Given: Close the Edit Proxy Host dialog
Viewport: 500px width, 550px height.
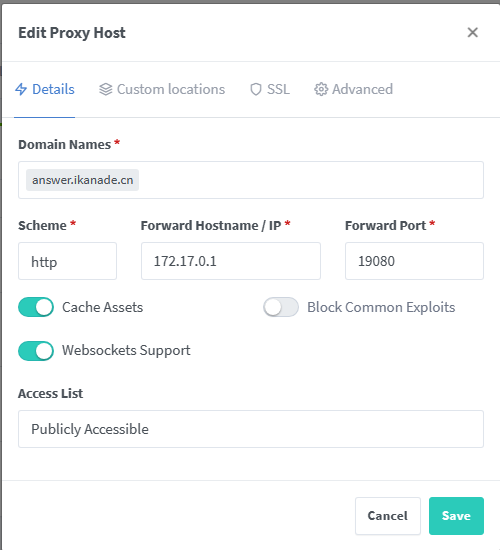Looking at the screenshot, I should click(x=473, y=32).
